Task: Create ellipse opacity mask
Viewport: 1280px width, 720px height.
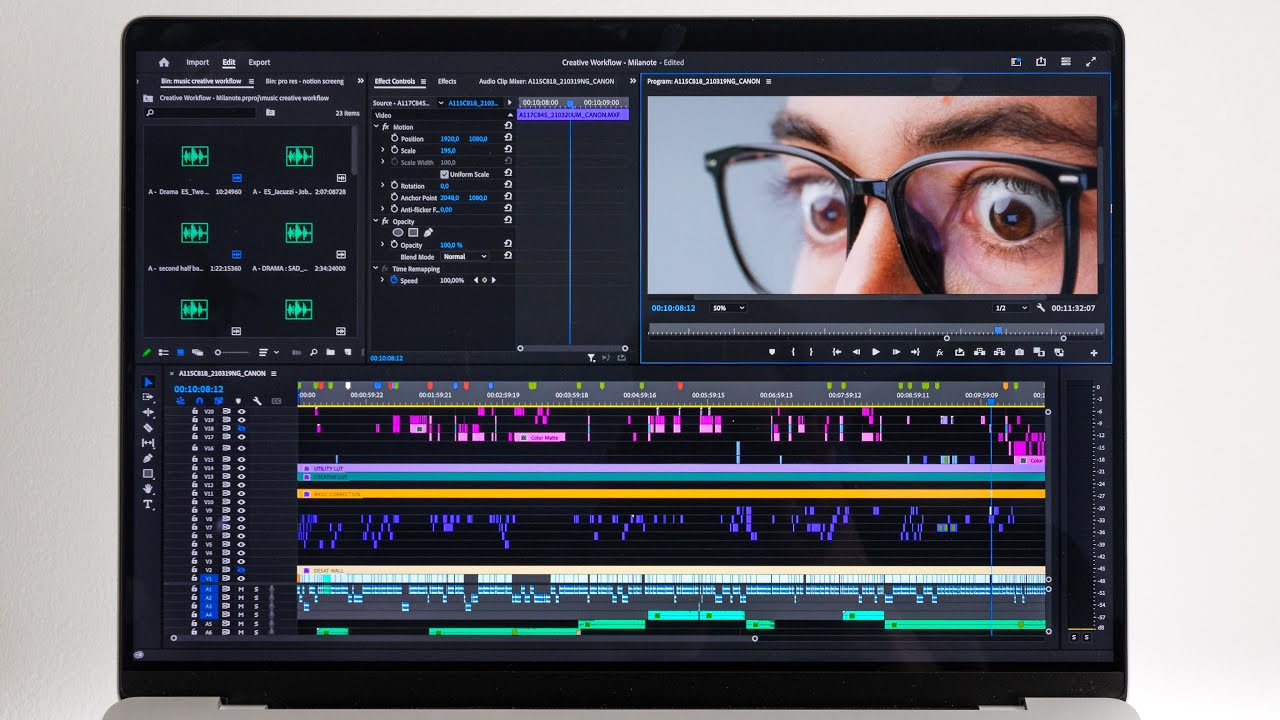Action: [x=397, y=232]
